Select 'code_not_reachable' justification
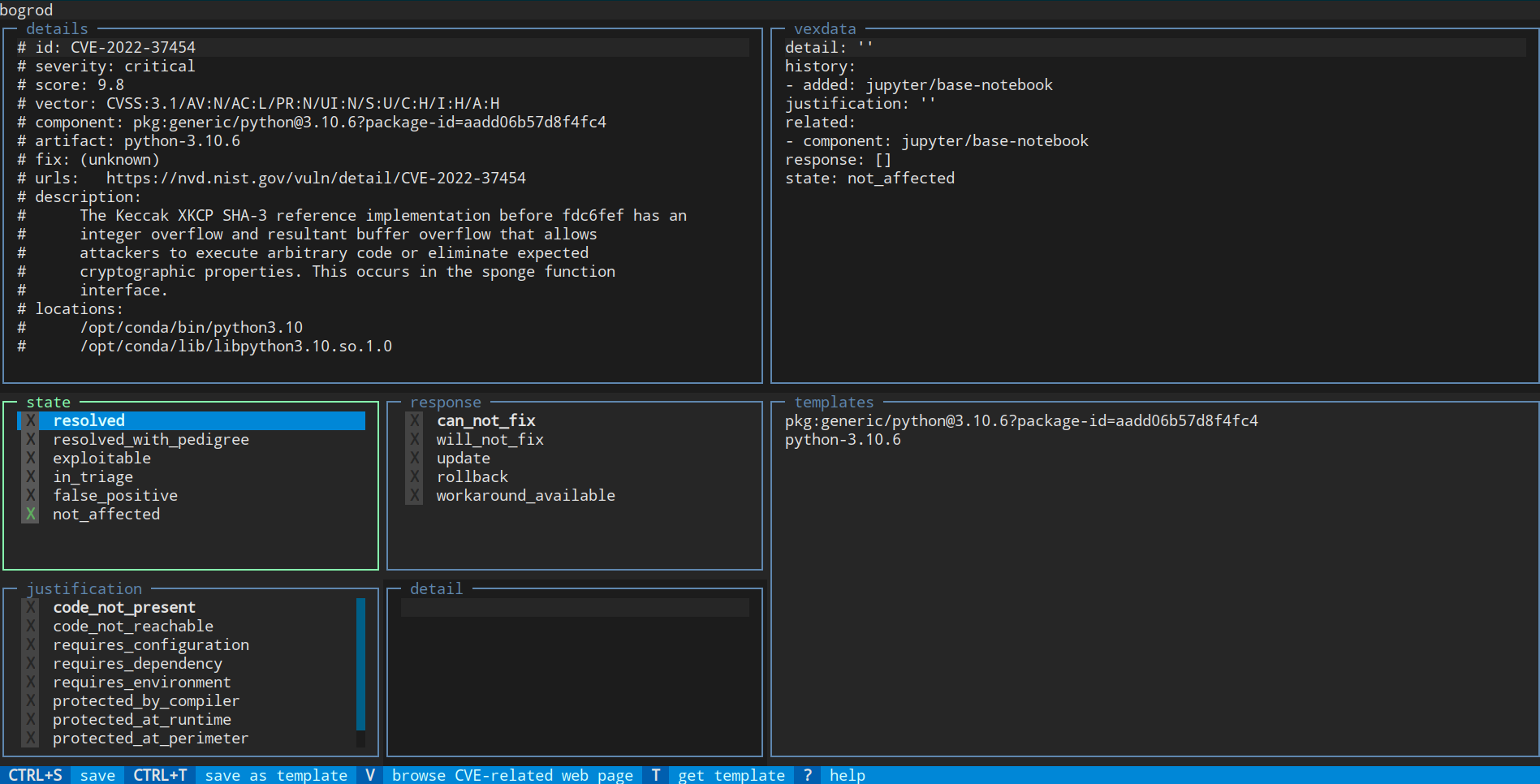 click(x=132, y=626)
